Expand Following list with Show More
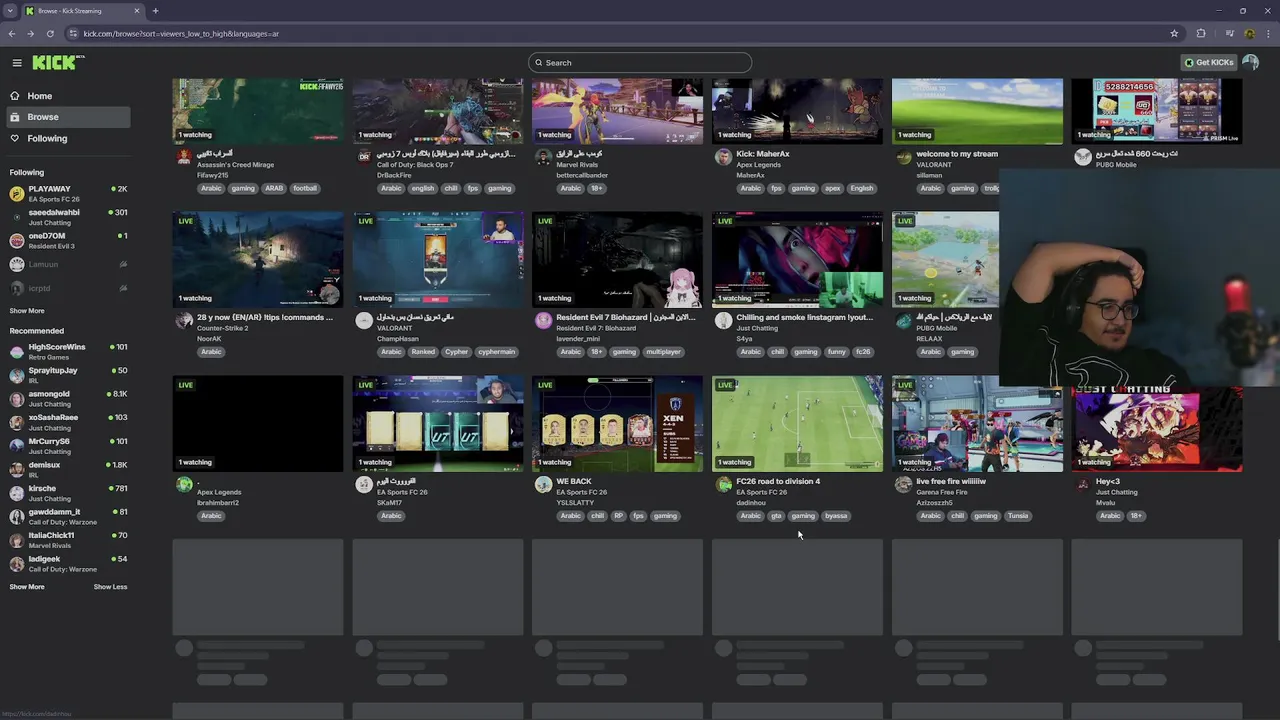Screen dimensions: 1280x720 pos(27,311)
